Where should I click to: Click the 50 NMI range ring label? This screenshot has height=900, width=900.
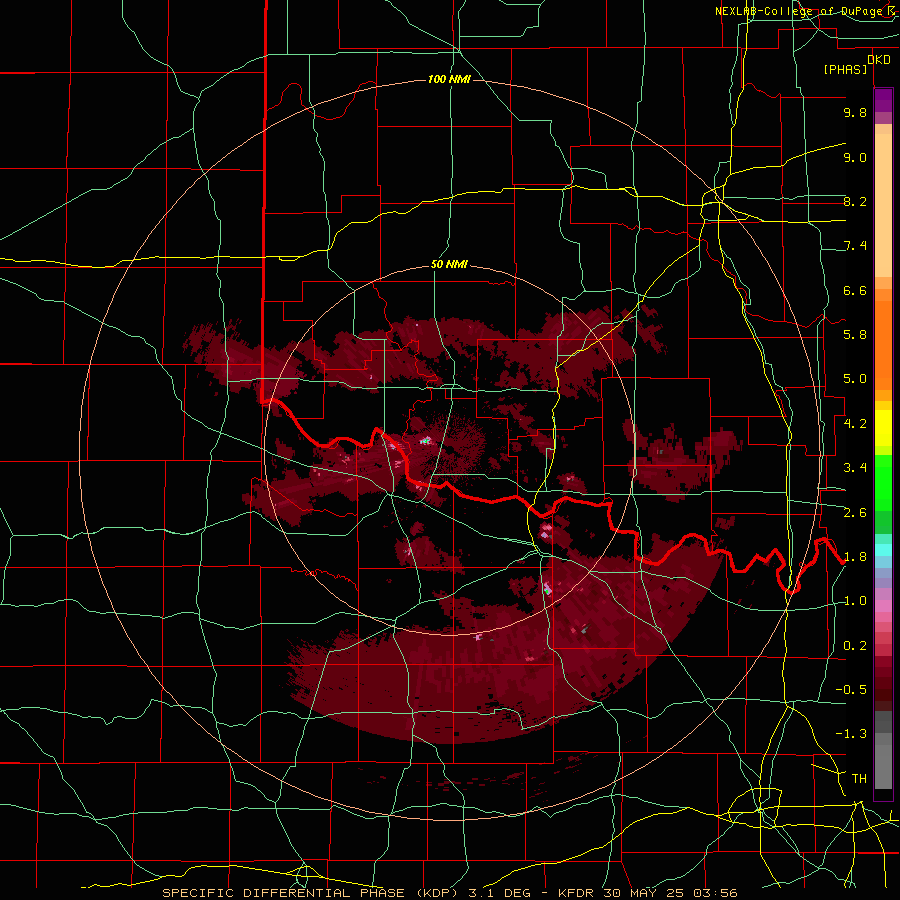[x=449, y=264]
